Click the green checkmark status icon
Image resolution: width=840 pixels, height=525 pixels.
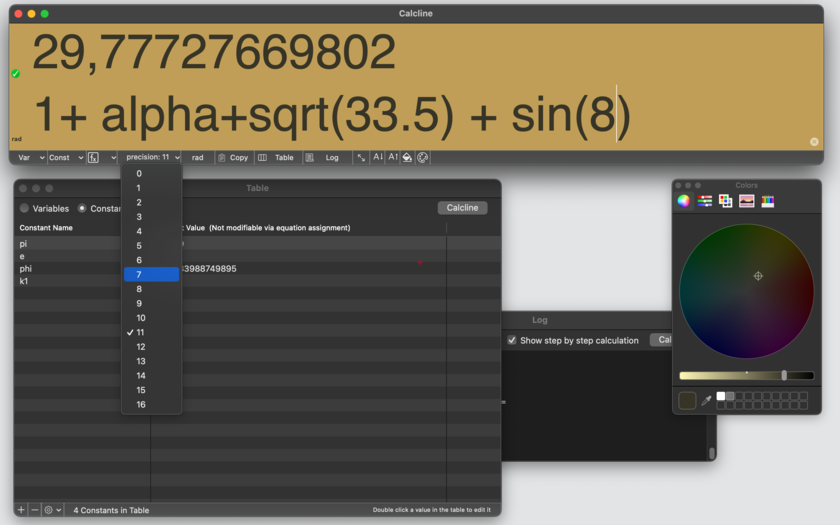tap(16, 74)
